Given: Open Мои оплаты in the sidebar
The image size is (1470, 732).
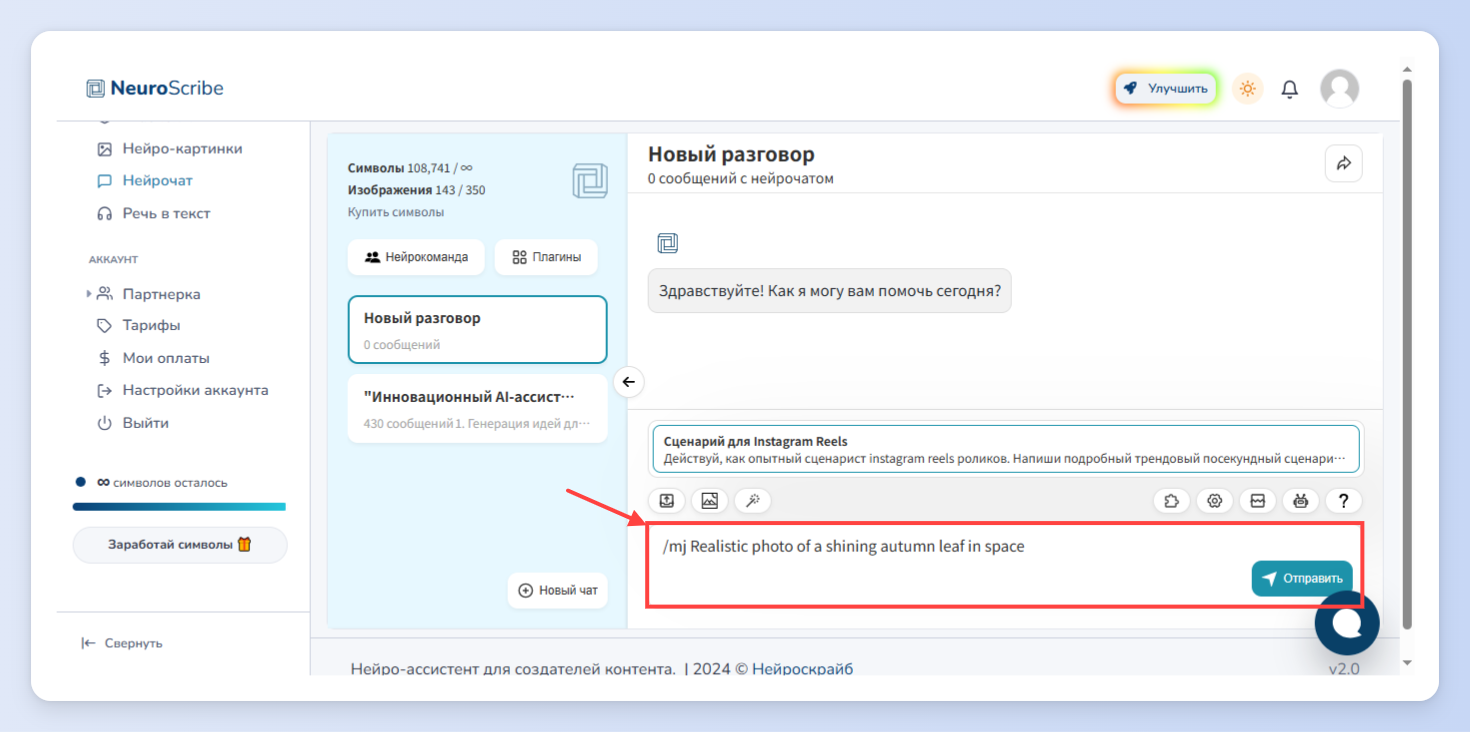Looking at the screenshot, I should point(166,358).
